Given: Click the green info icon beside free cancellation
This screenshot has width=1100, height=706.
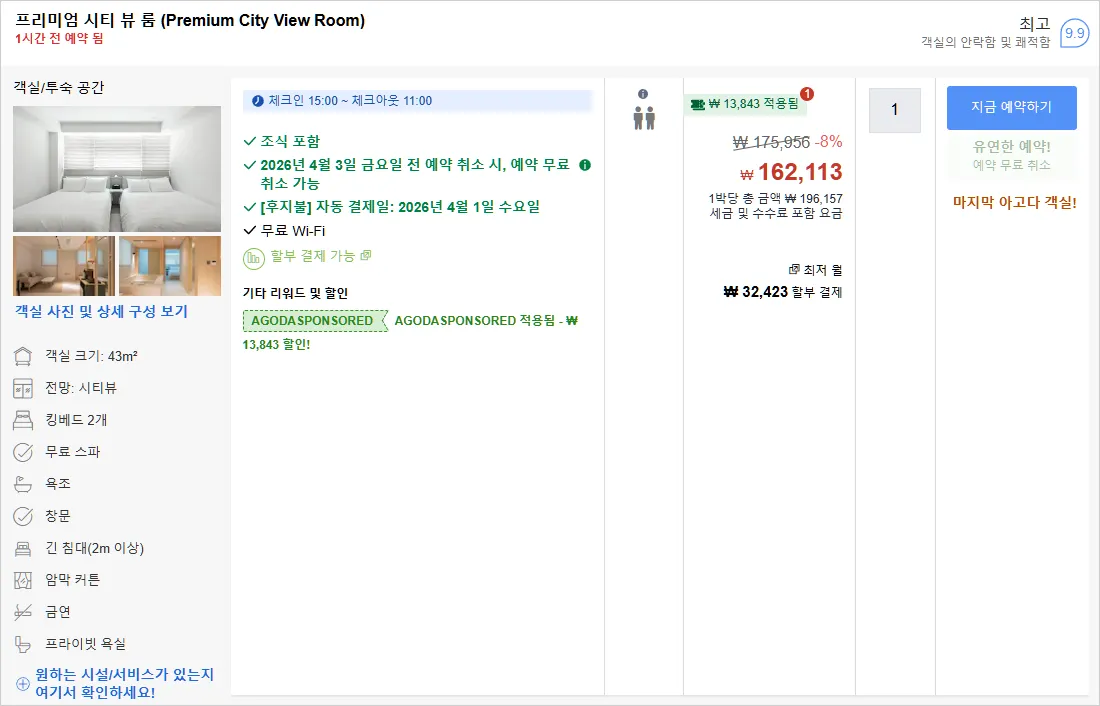Looking at the screenshot, I should pos(585,165).
